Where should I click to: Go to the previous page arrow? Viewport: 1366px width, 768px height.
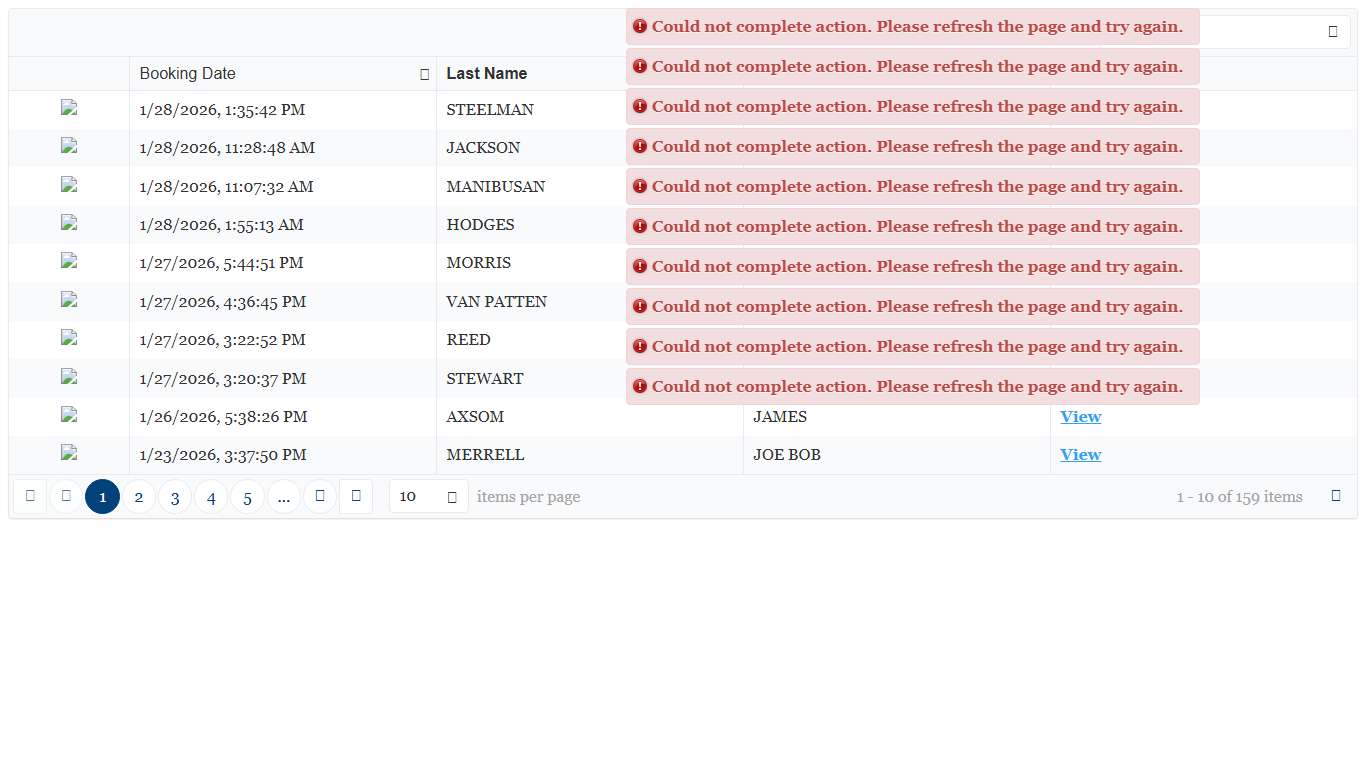(x=66, y=496)
